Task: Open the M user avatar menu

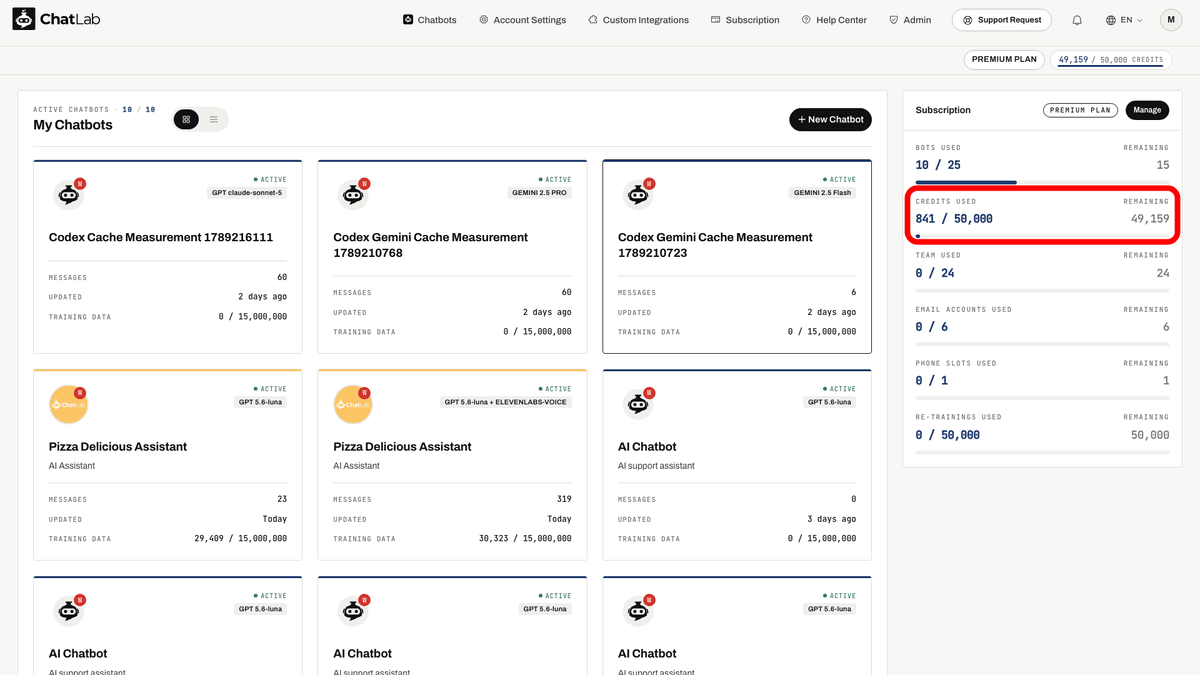Action: click(x=1171, y=20)
